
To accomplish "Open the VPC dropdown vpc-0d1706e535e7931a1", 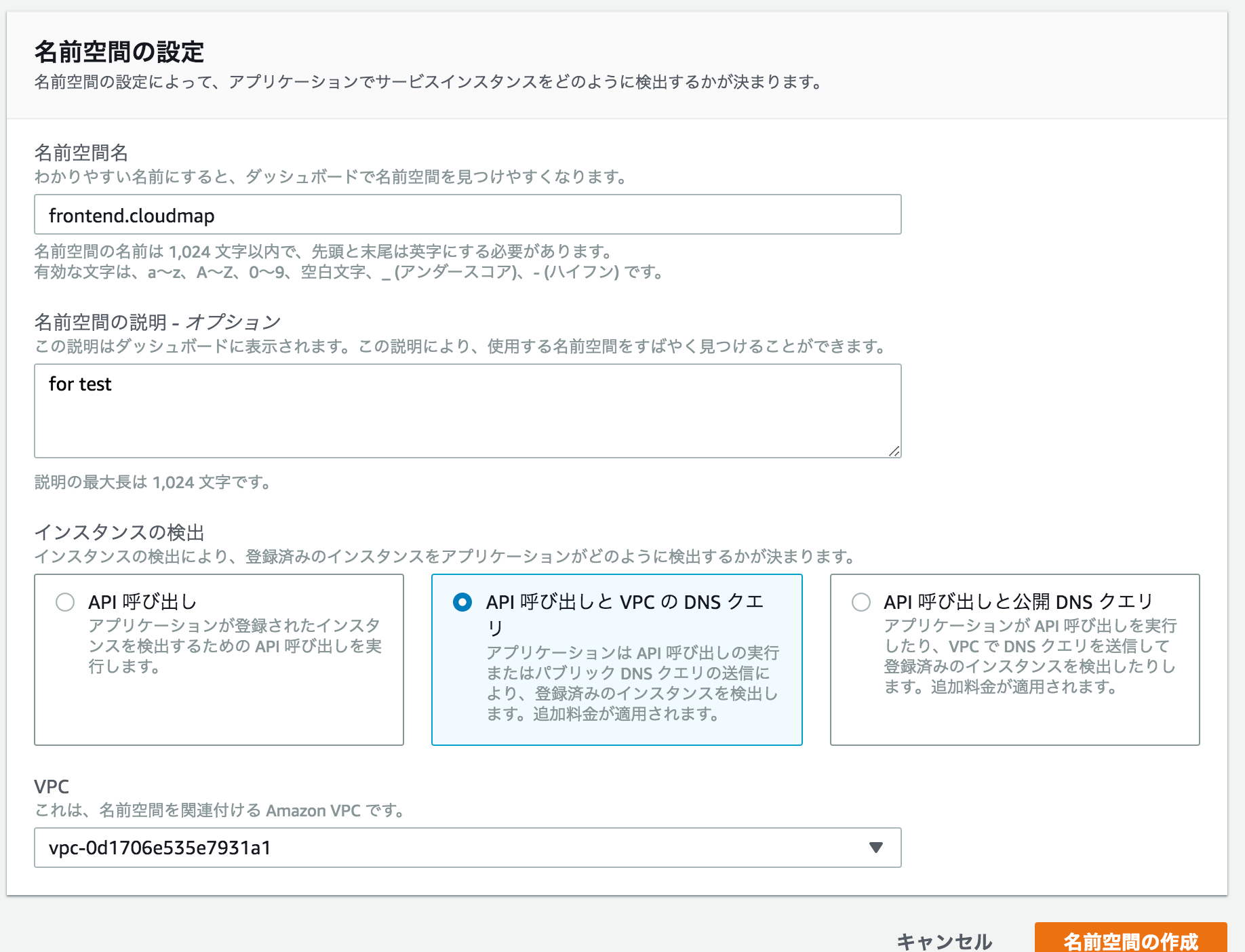I will coord(467,848).
